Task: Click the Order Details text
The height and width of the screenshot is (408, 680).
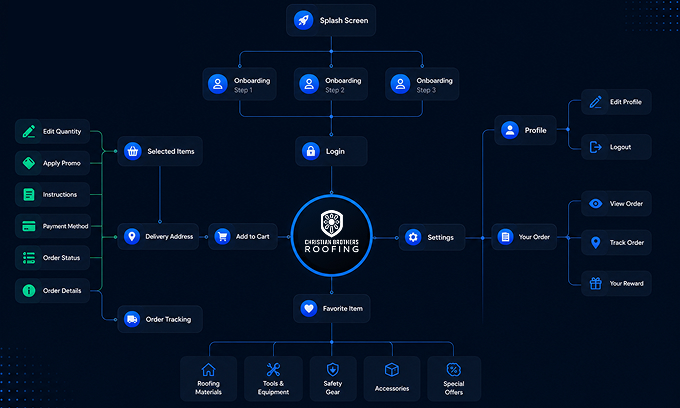Action: coord(62,290)
